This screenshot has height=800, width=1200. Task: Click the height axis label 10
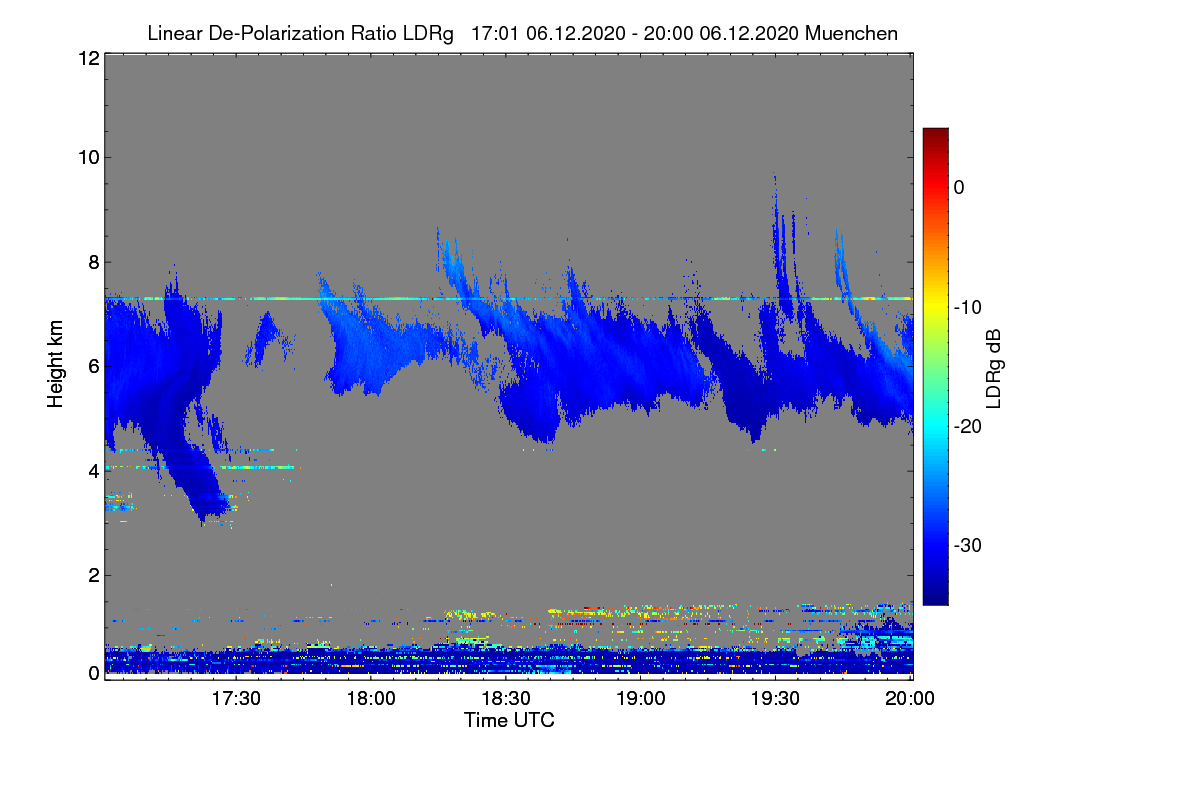87,157
